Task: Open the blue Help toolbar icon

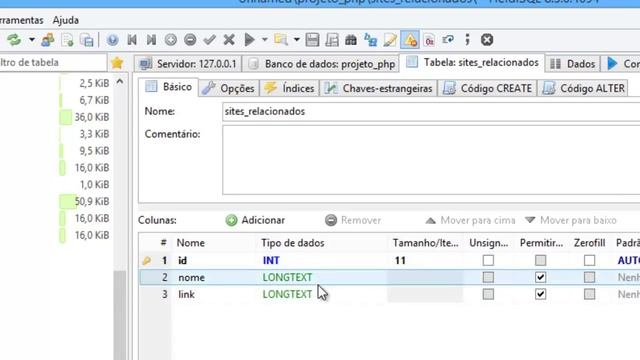Action: point(112,40)
